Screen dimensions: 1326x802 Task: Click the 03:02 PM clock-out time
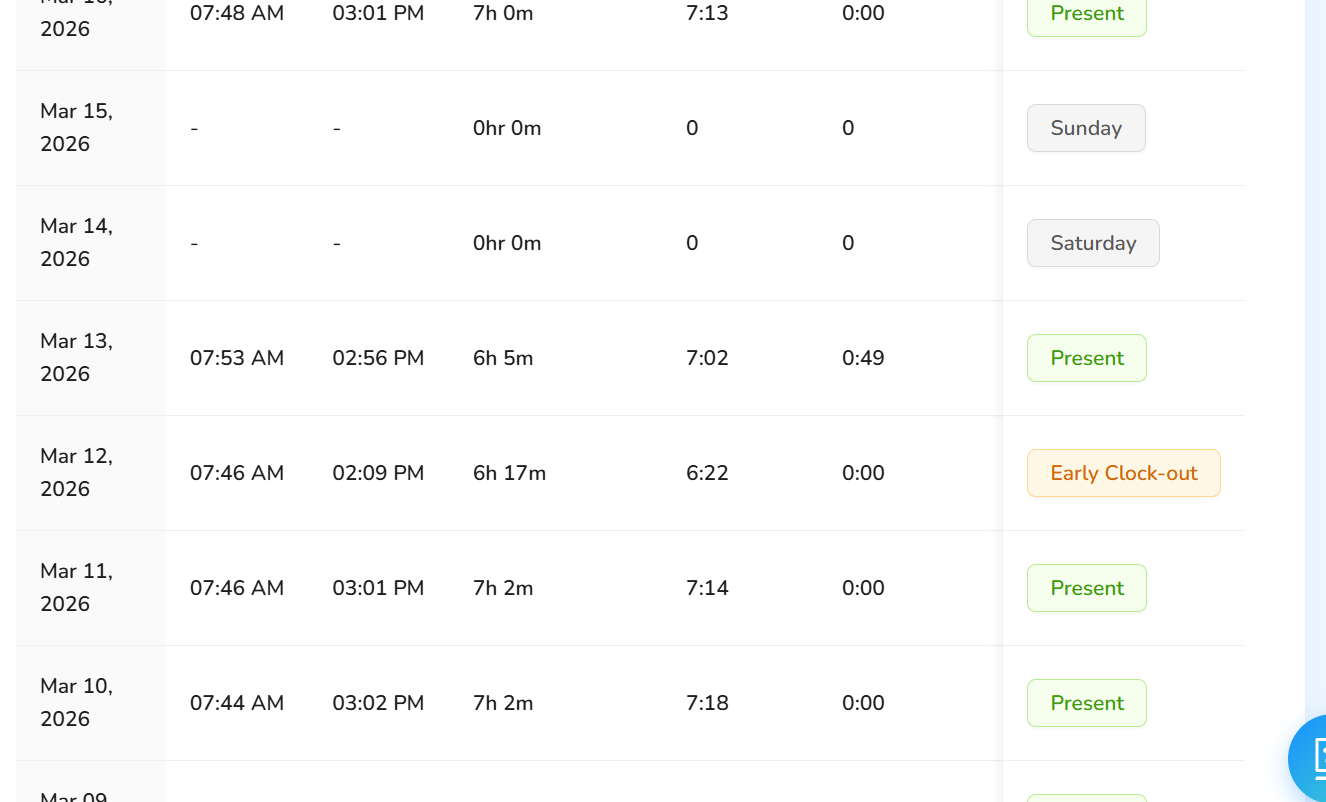pos(378,703)
